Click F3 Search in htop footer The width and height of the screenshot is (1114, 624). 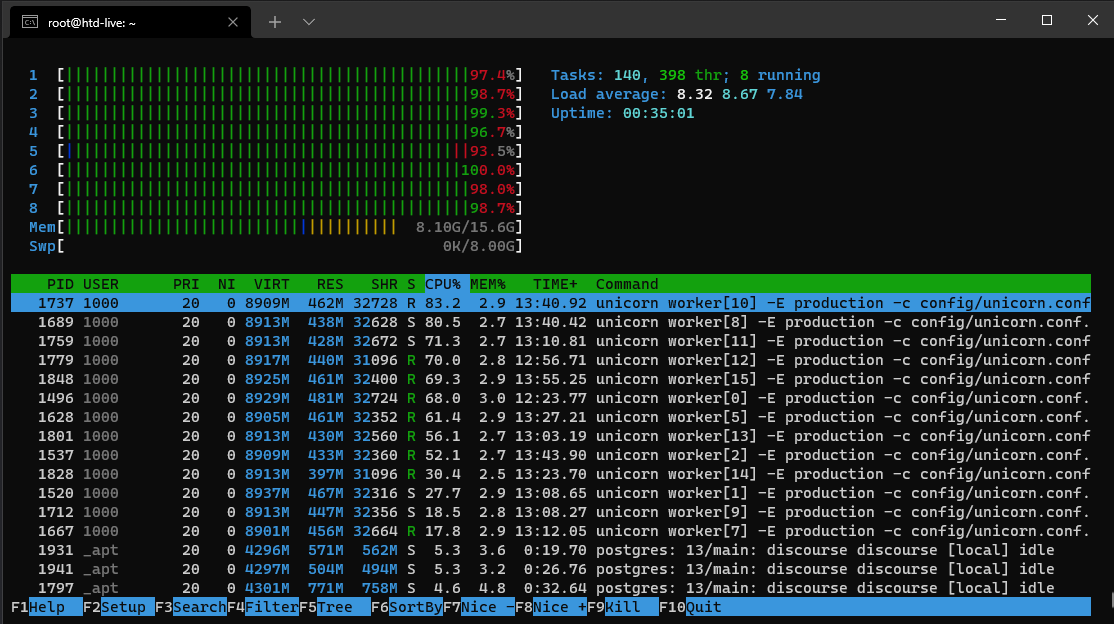point(190,607)
